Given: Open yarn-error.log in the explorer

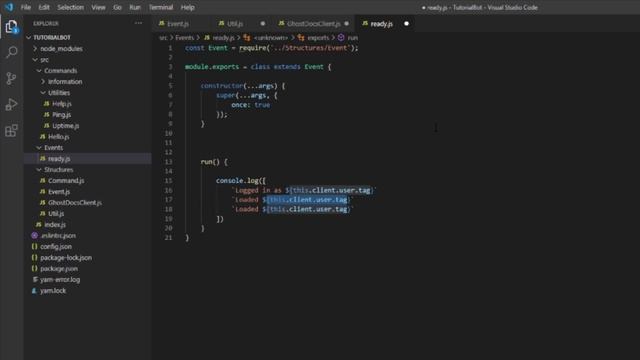Looking at the screenshot, I should (60, 280).
